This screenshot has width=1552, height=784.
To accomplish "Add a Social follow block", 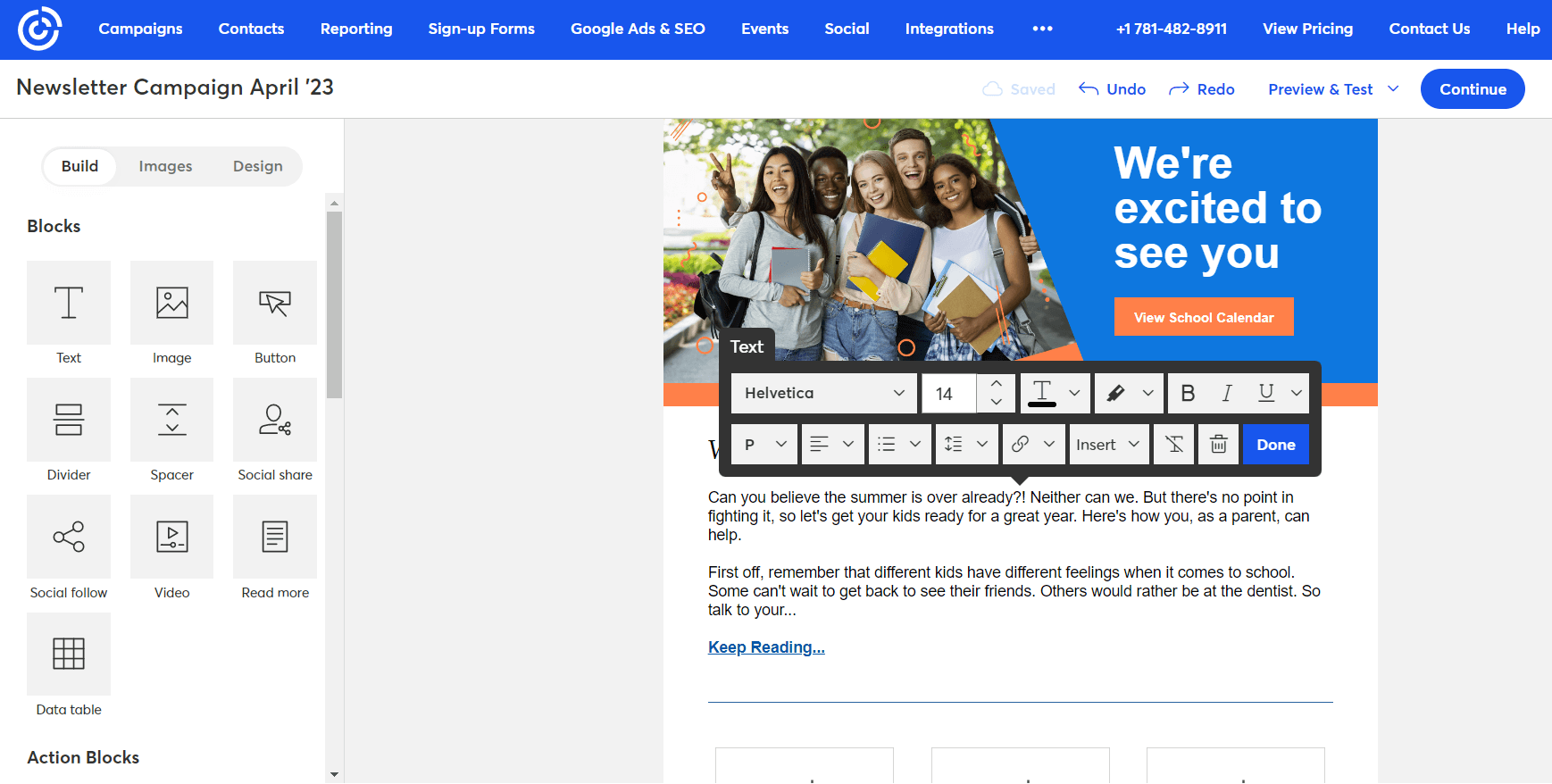I will click(x=69, y=537).
